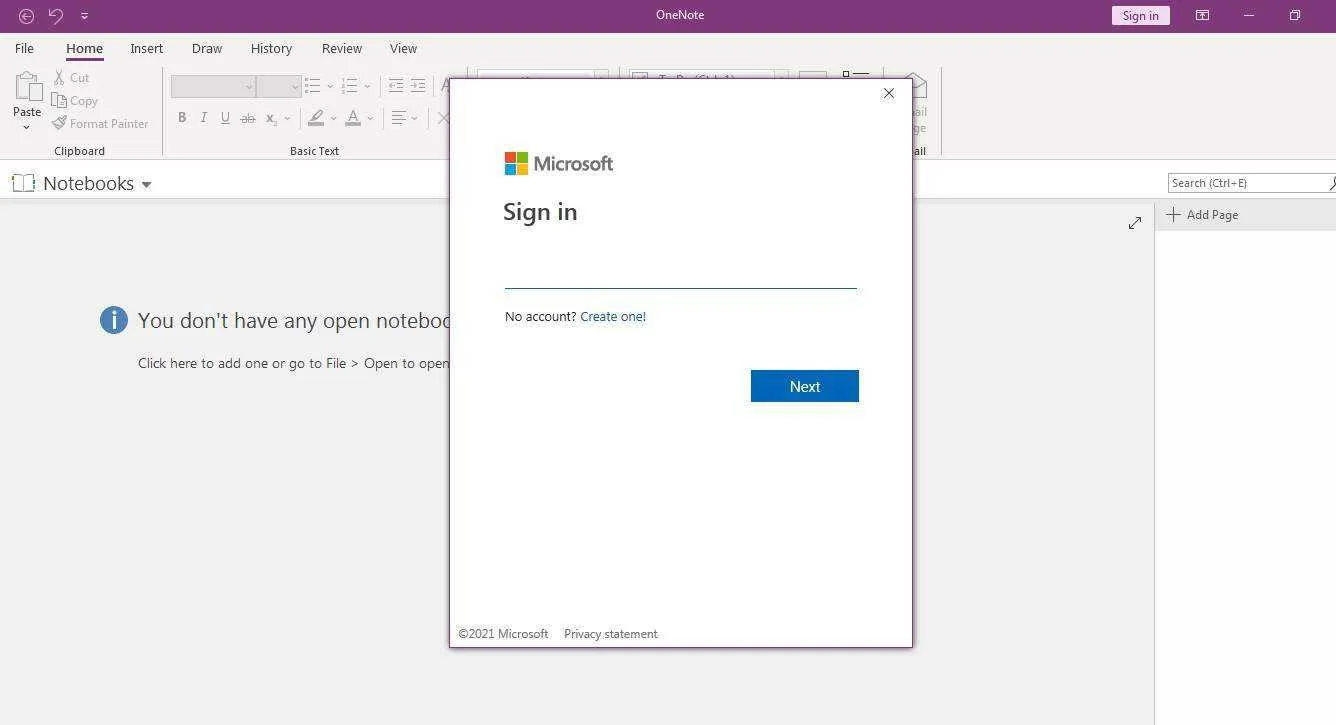Follow the Create one! link
This screenshot has height=725, width=1336.
(x=613, y=316)
